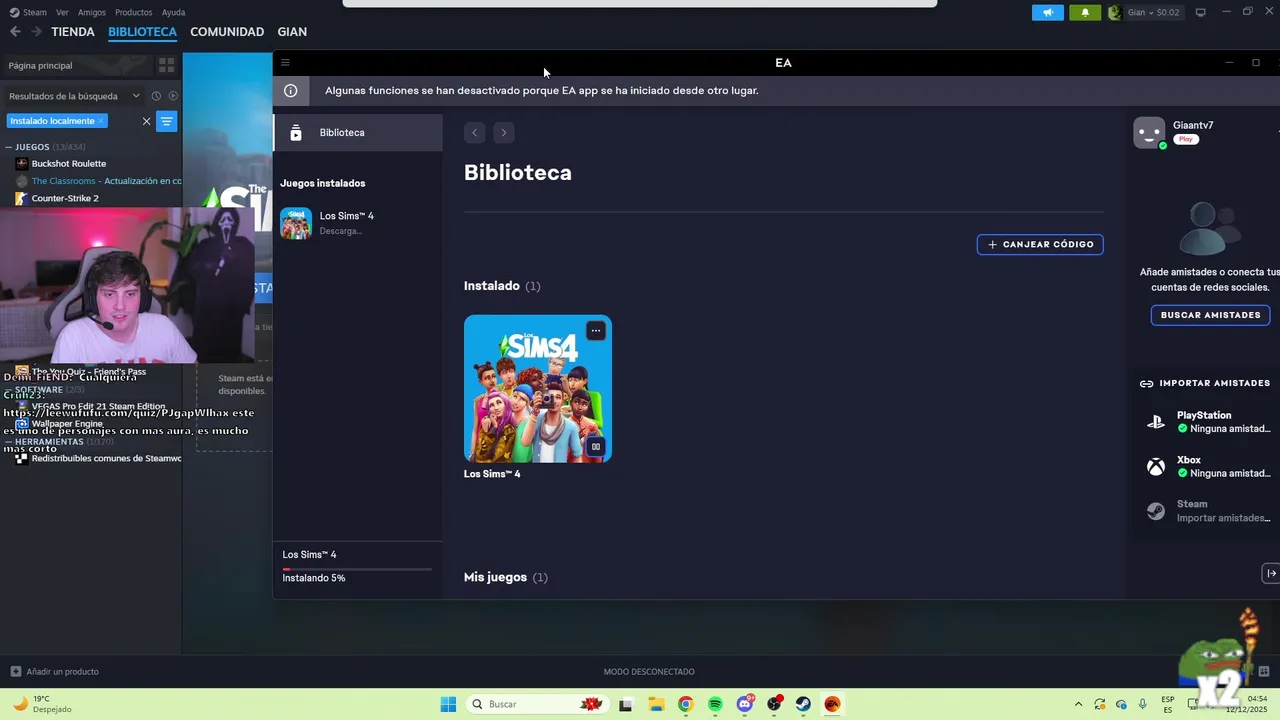The height and width of the screenshot is (720, 1280).
Task: Open Gian account wallet dropdown
Action: pos(1145,12)
